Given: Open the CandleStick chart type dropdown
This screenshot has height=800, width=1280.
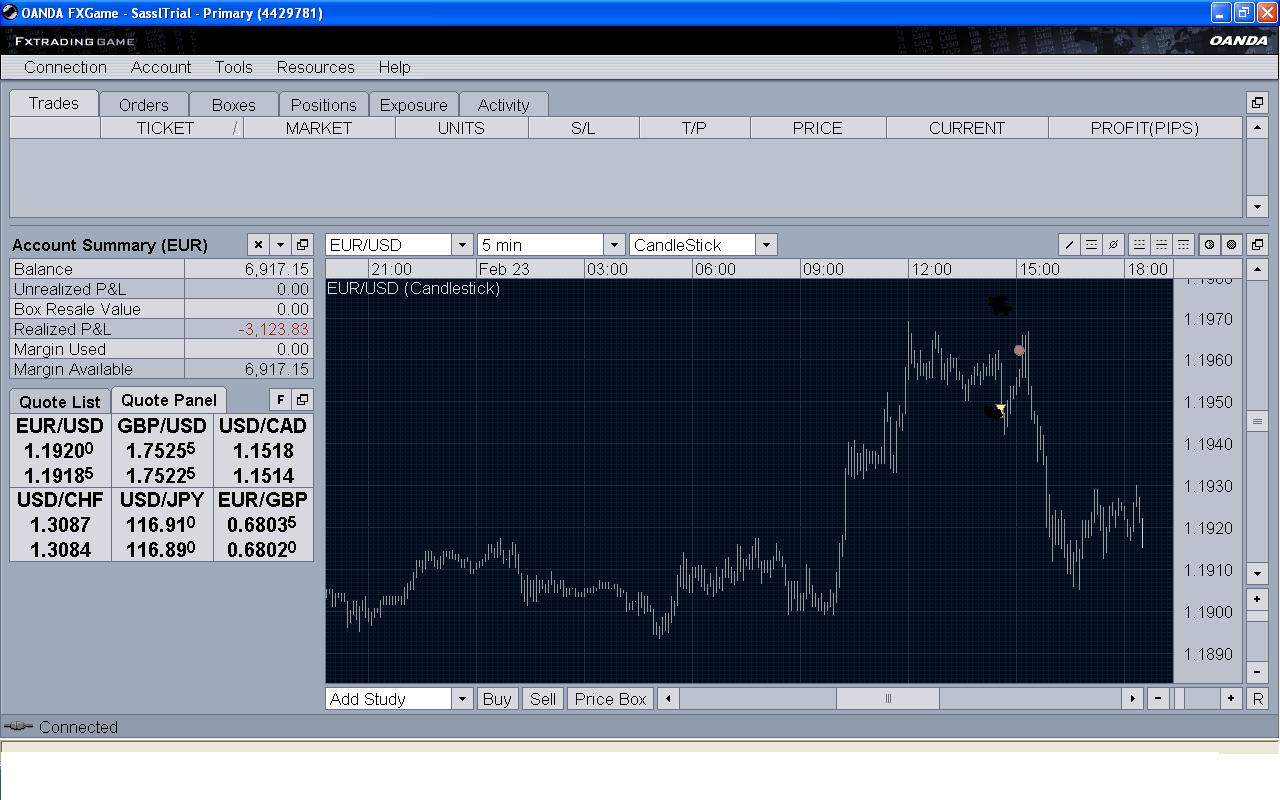Looking at the screenshot, I should pyautogui.click(x=766, y=245).
